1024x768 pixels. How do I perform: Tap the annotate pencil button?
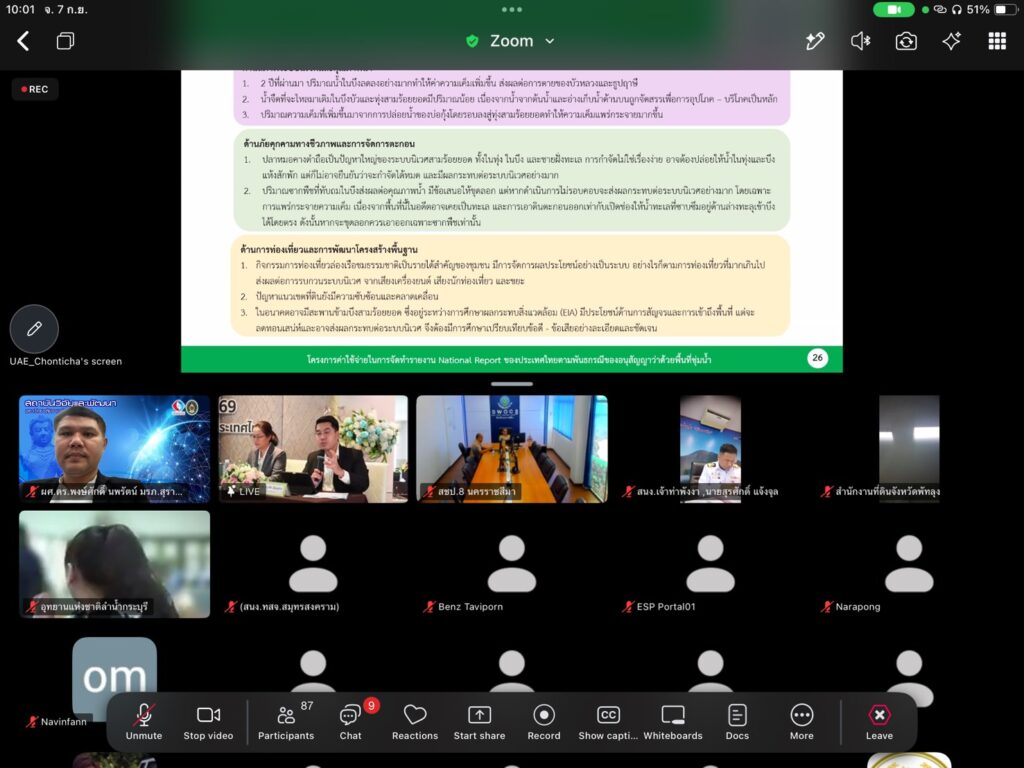(x=34, y=328)
